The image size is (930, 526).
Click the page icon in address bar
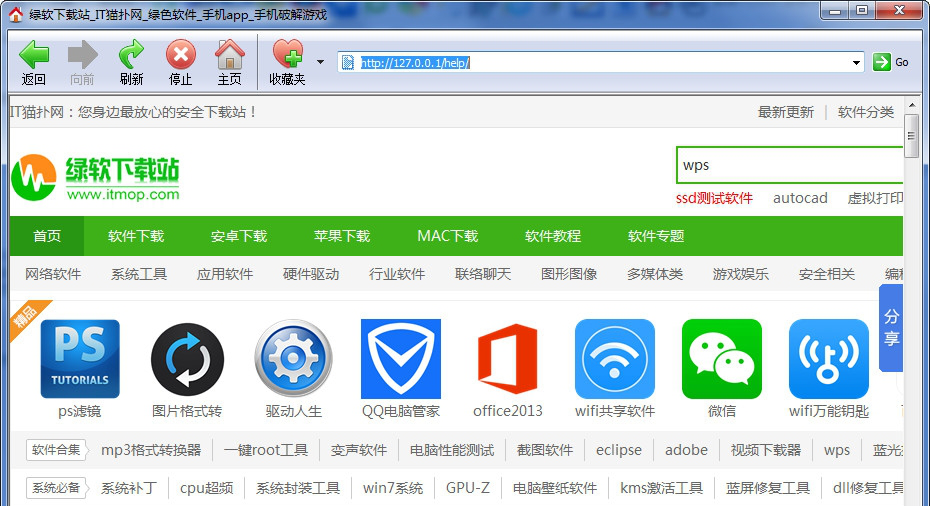(x=348, y=62)
